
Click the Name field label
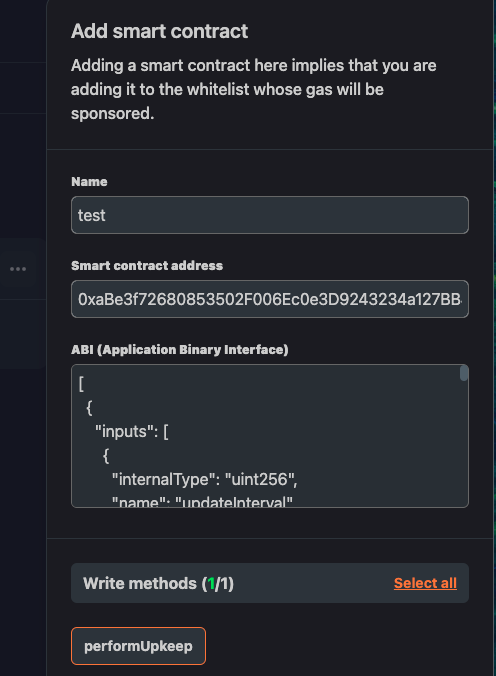[x=89, y=182]
